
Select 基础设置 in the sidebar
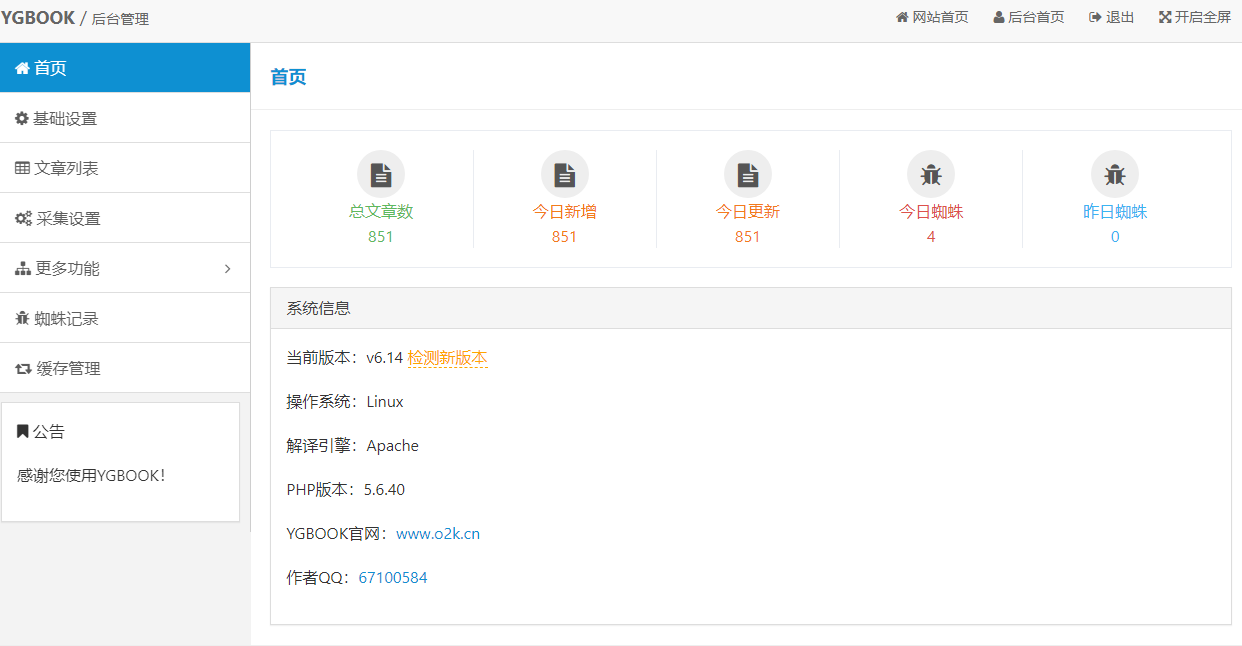tap(60, 117)
